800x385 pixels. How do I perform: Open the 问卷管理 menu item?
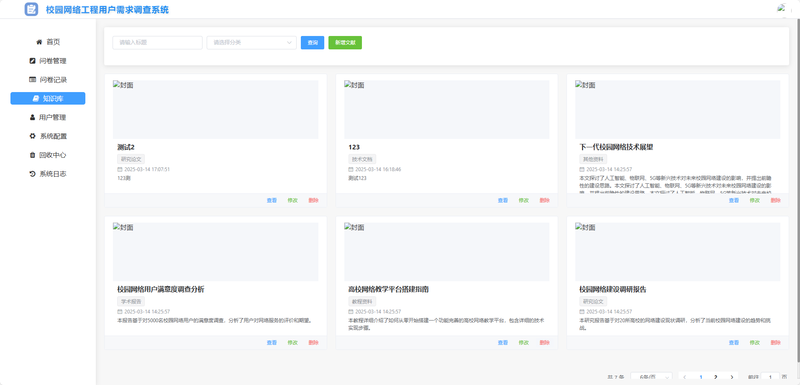(48, 61)
